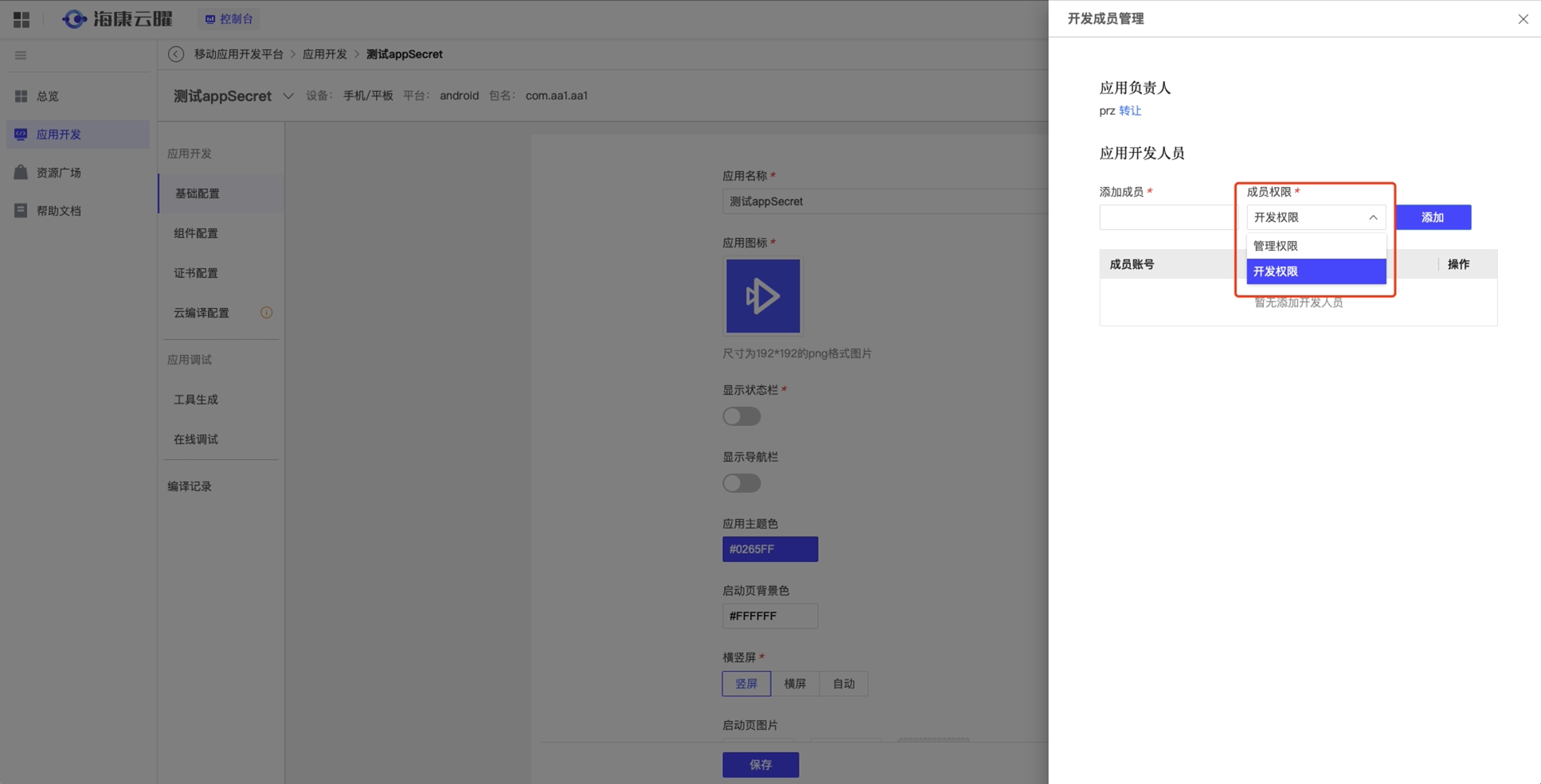Screen dimensions: 1541x784
Task: Click the 成员权限 dropdown arrow
Action: (x=1373, y=217)
